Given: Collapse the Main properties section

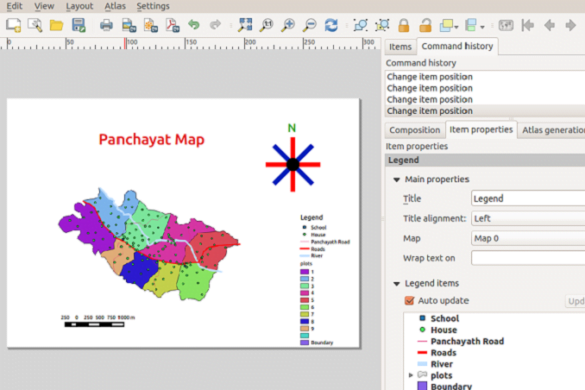Looking at the screenshot, I should [397, 180].
